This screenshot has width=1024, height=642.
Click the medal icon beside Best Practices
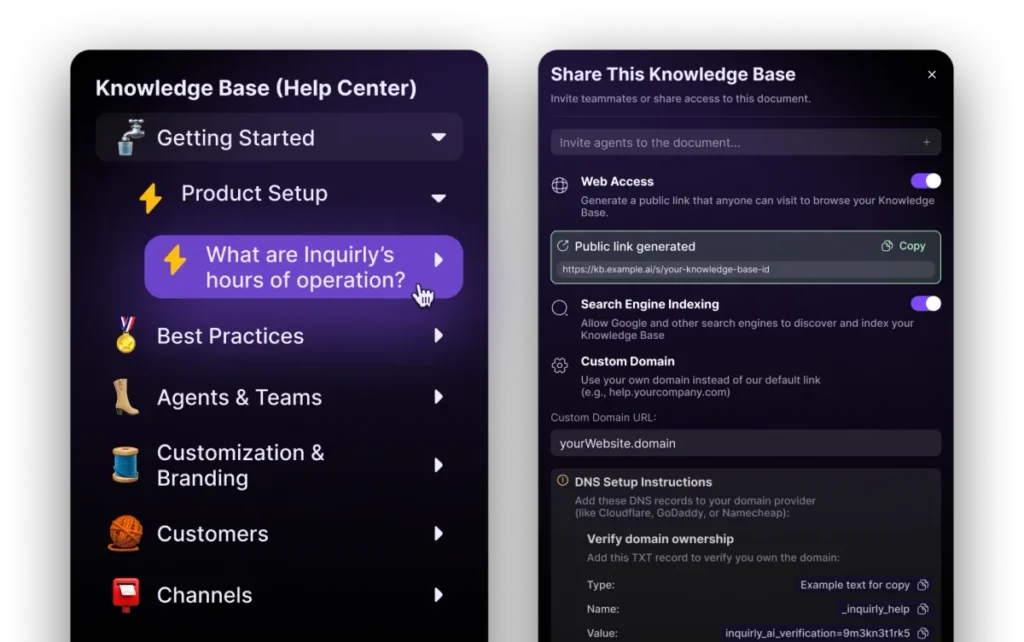(126, 336)
